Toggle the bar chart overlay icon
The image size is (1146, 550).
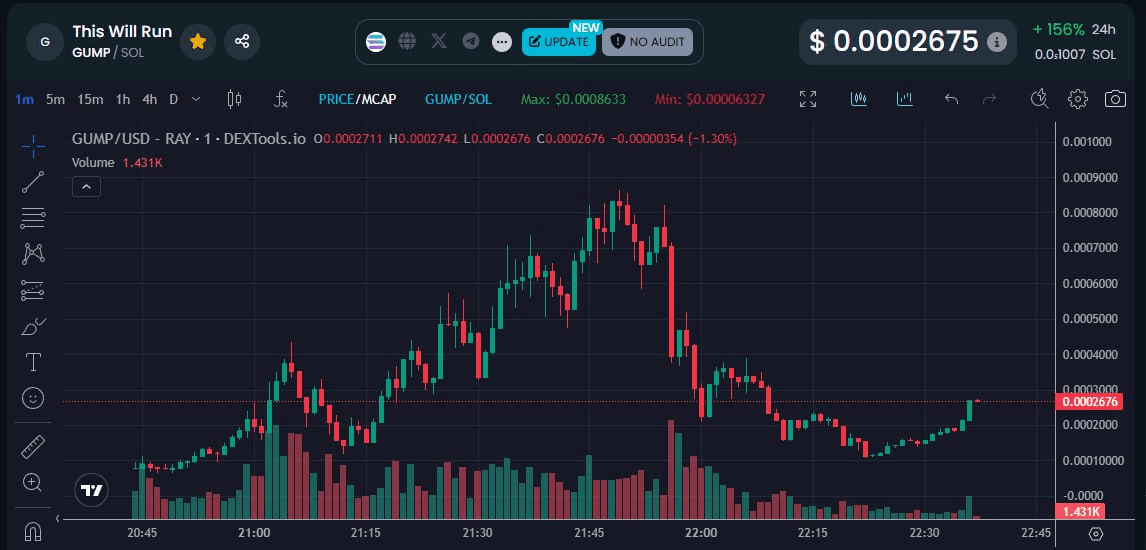coord(905,99)
